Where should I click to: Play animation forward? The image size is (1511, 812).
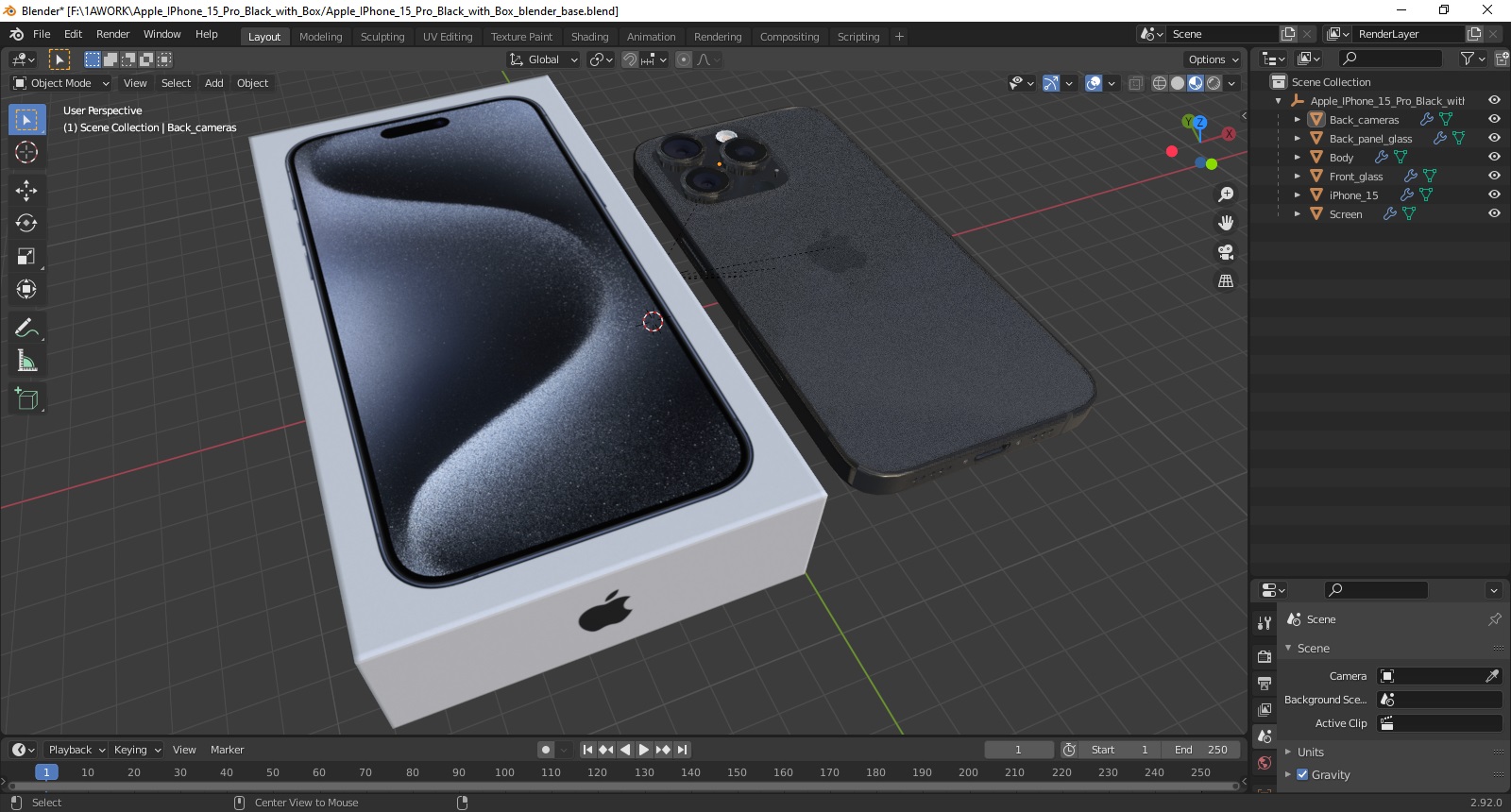coord(644,750)
